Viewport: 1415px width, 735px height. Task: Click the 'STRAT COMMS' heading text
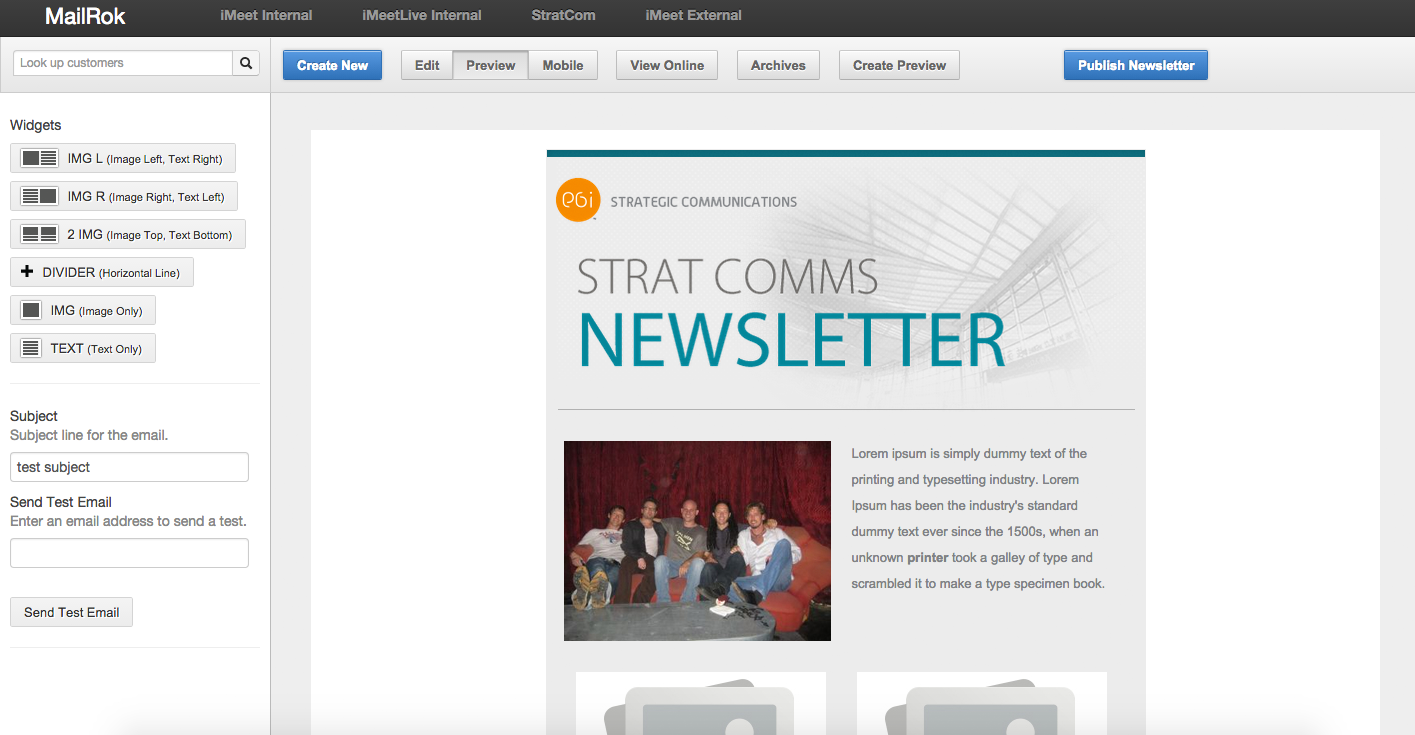tap(728, 277)
